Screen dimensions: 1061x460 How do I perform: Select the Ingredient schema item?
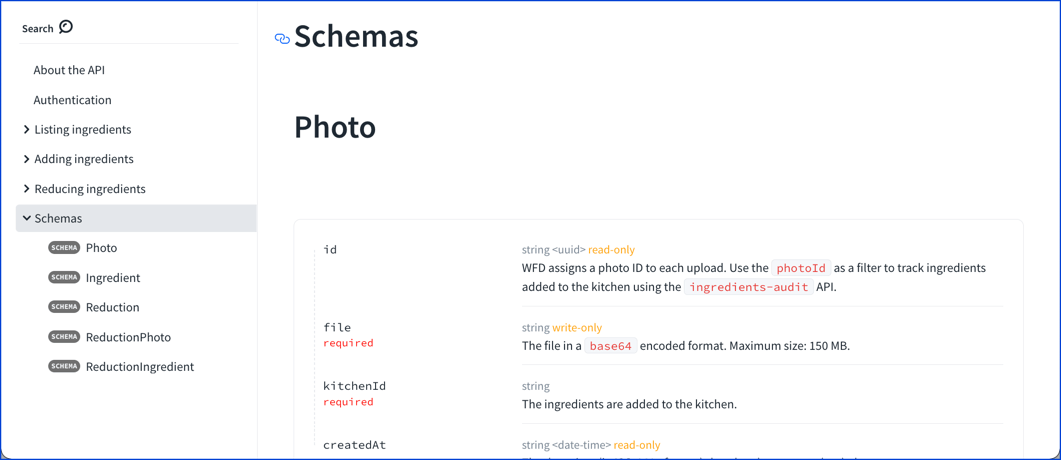pyautogui.click(x=113, y=278)
